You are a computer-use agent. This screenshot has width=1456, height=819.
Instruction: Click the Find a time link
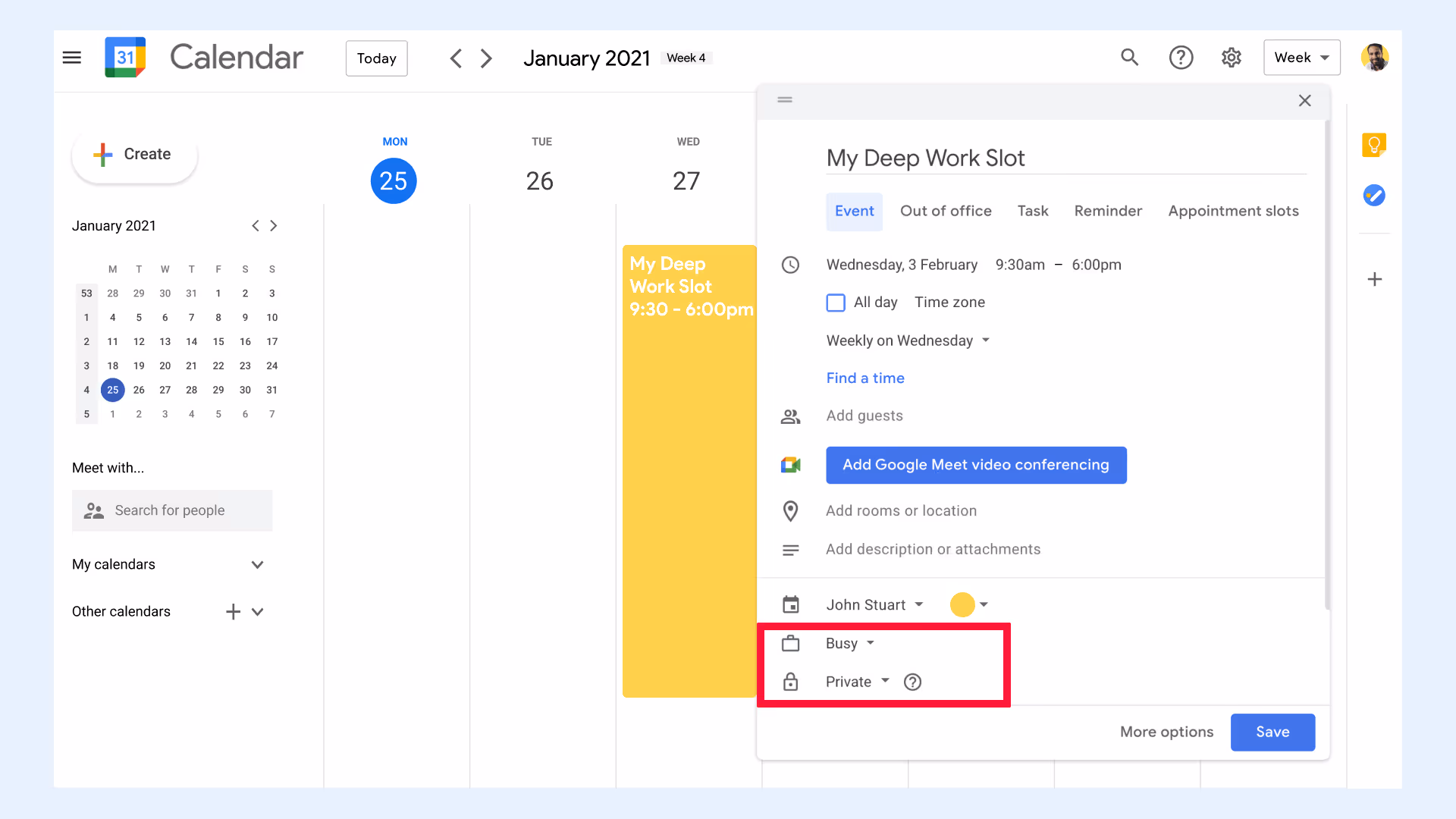[865, 378]
